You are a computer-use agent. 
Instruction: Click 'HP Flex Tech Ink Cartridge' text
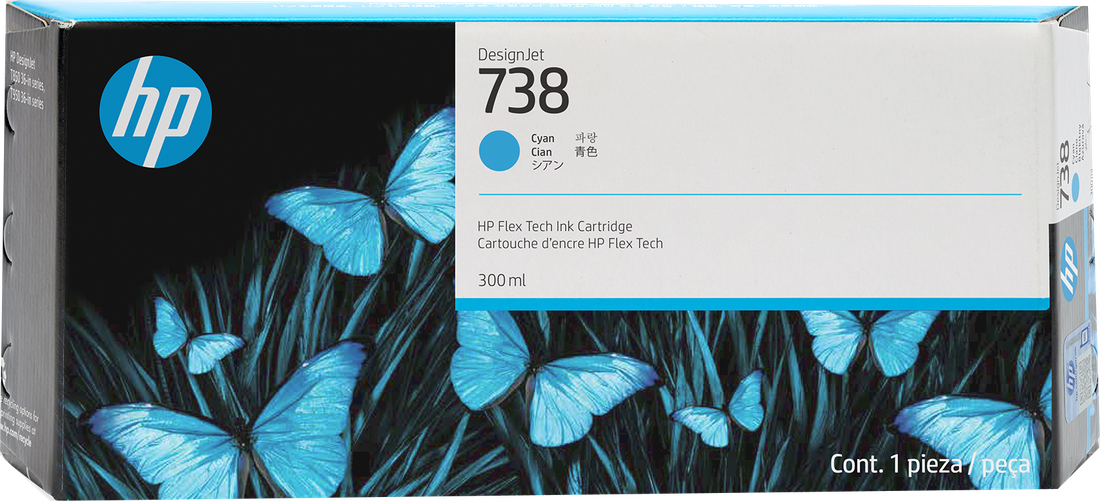555,227
